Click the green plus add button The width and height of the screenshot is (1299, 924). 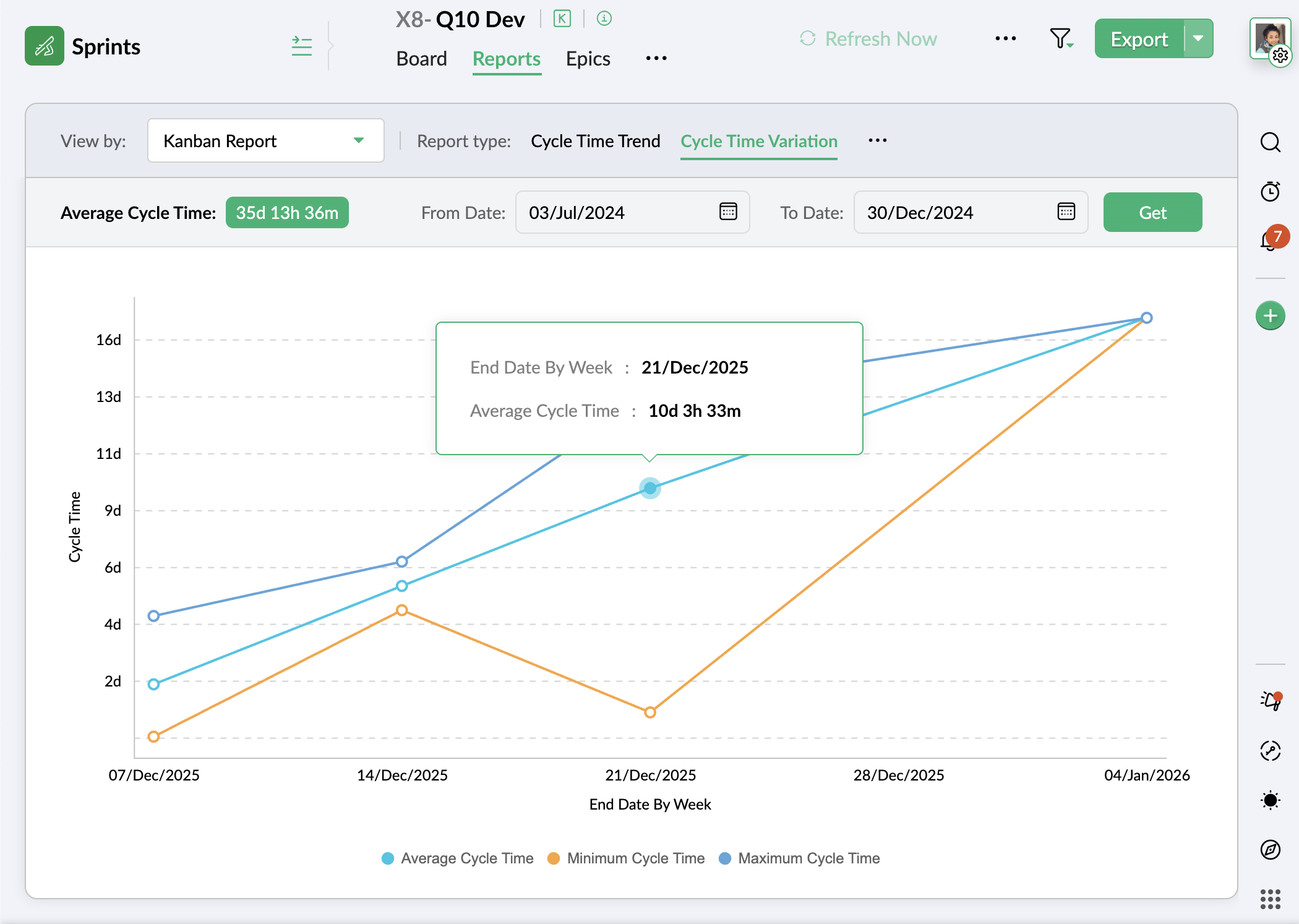click(x=1270, y=316)
